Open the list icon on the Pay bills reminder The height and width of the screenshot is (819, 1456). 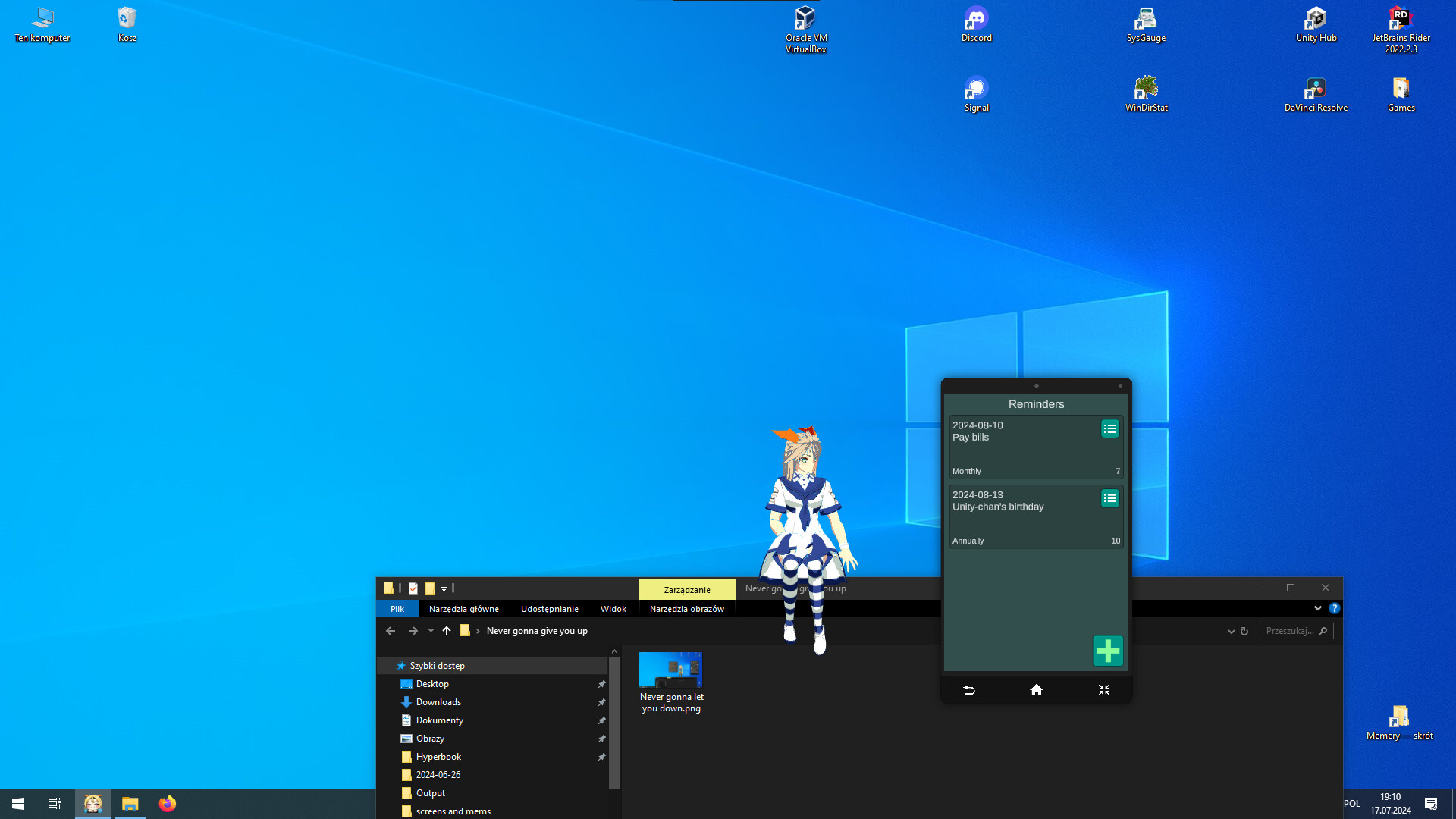point(1109,428)
